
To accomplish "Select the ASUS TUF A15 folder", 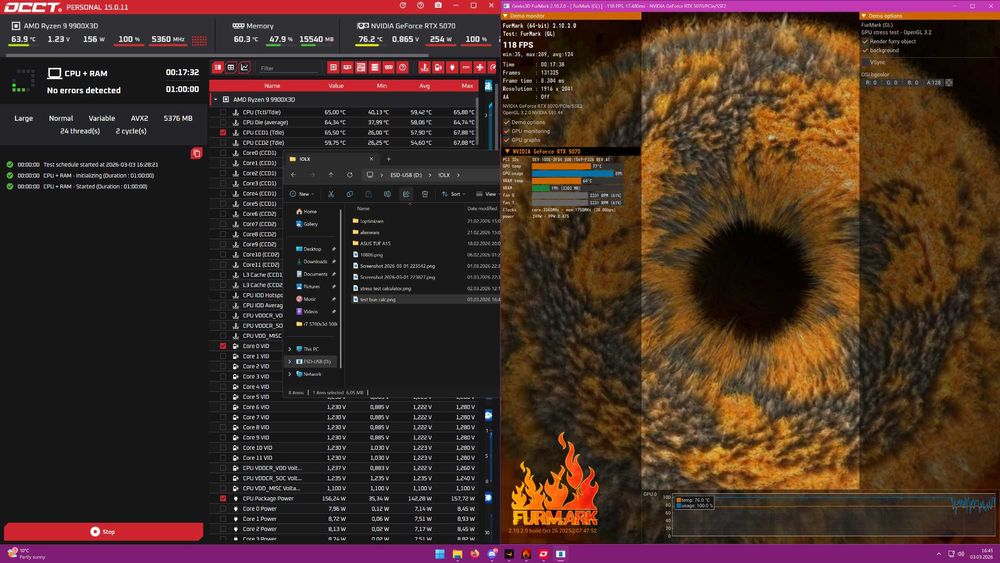I will click(x=372, y=244).
